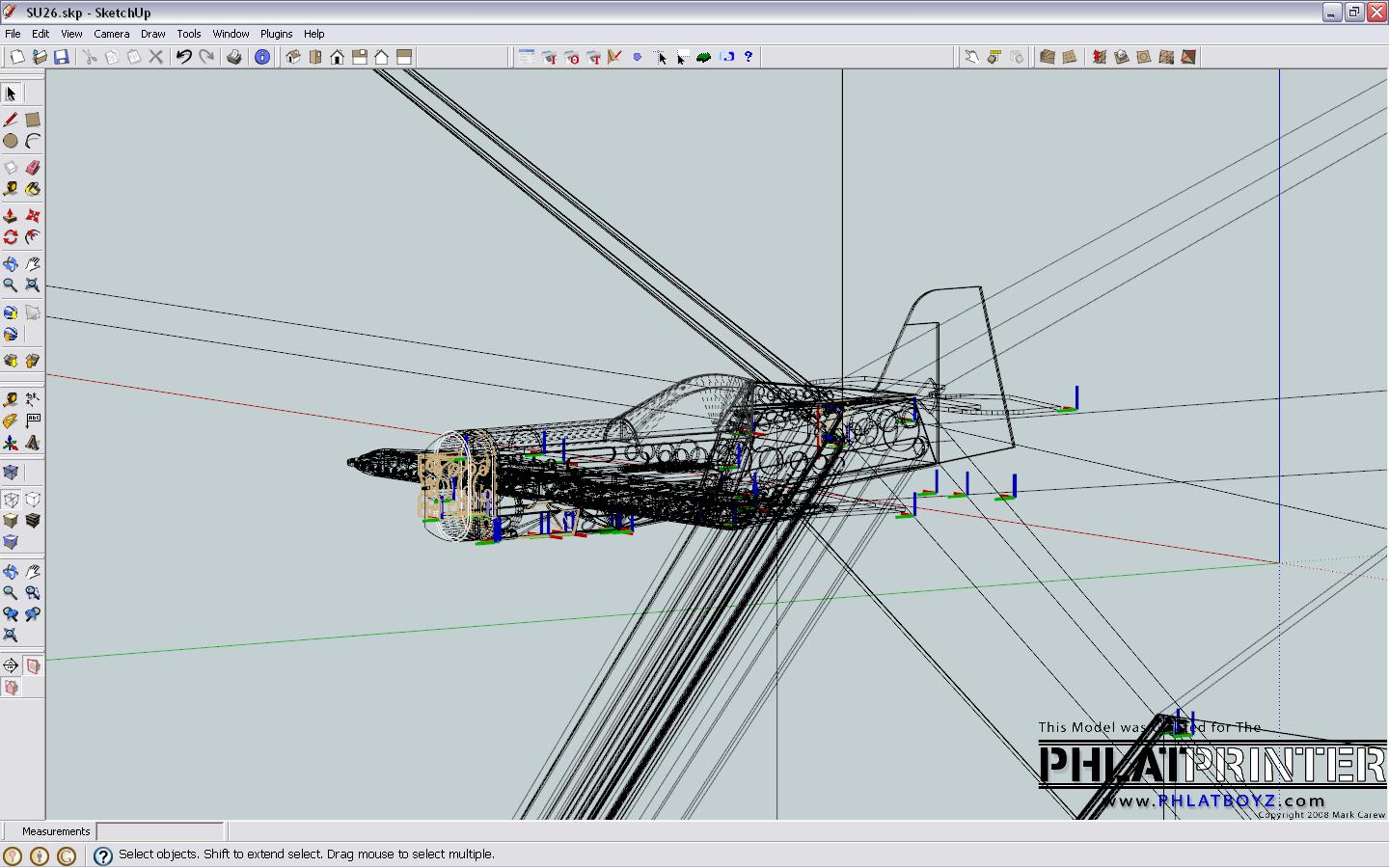
Task: Switch to Iso standard view
Action: click(x=293, y=57)
